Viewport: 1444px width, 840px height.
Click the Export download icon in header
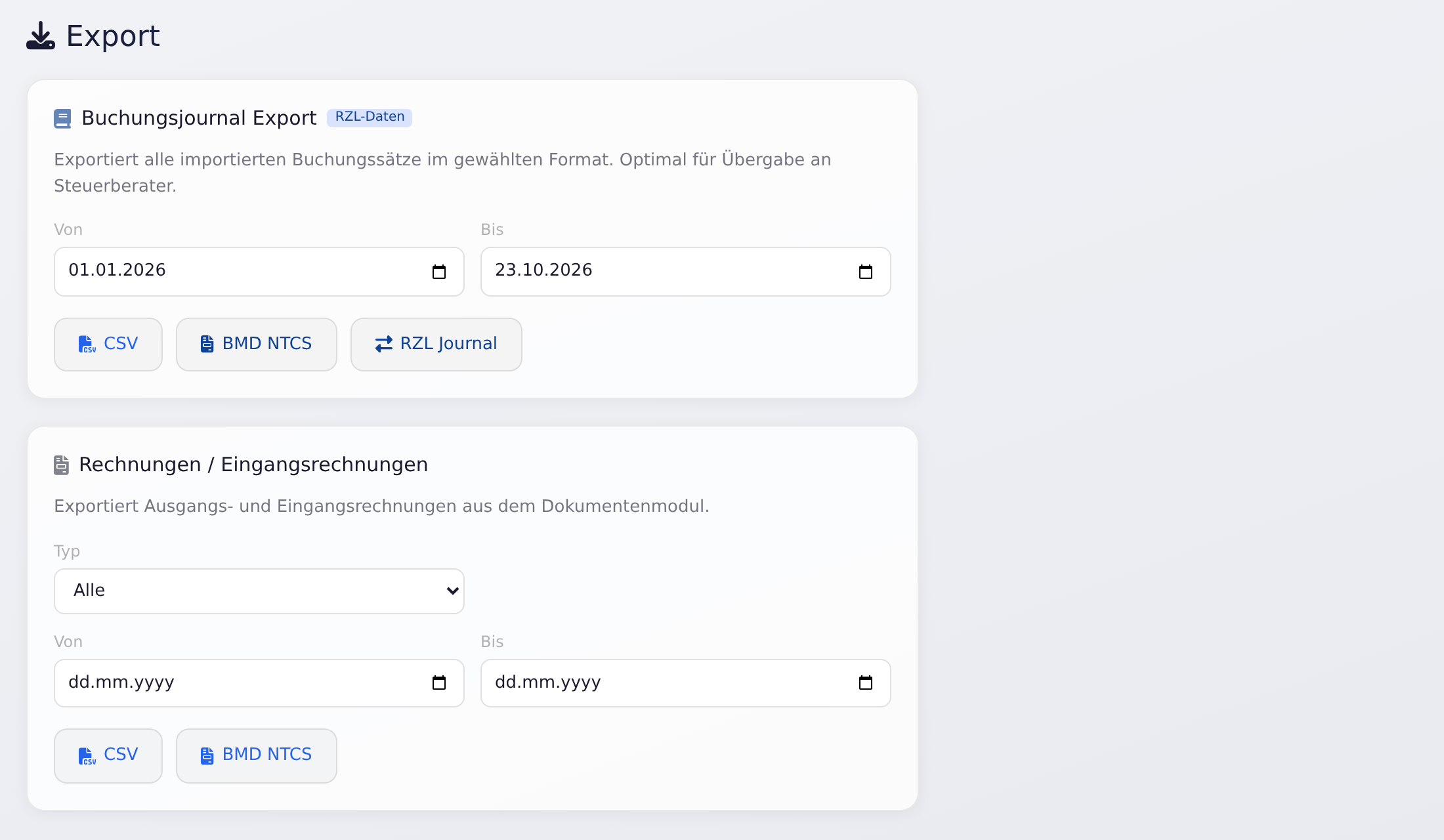(x=41, y=35)
